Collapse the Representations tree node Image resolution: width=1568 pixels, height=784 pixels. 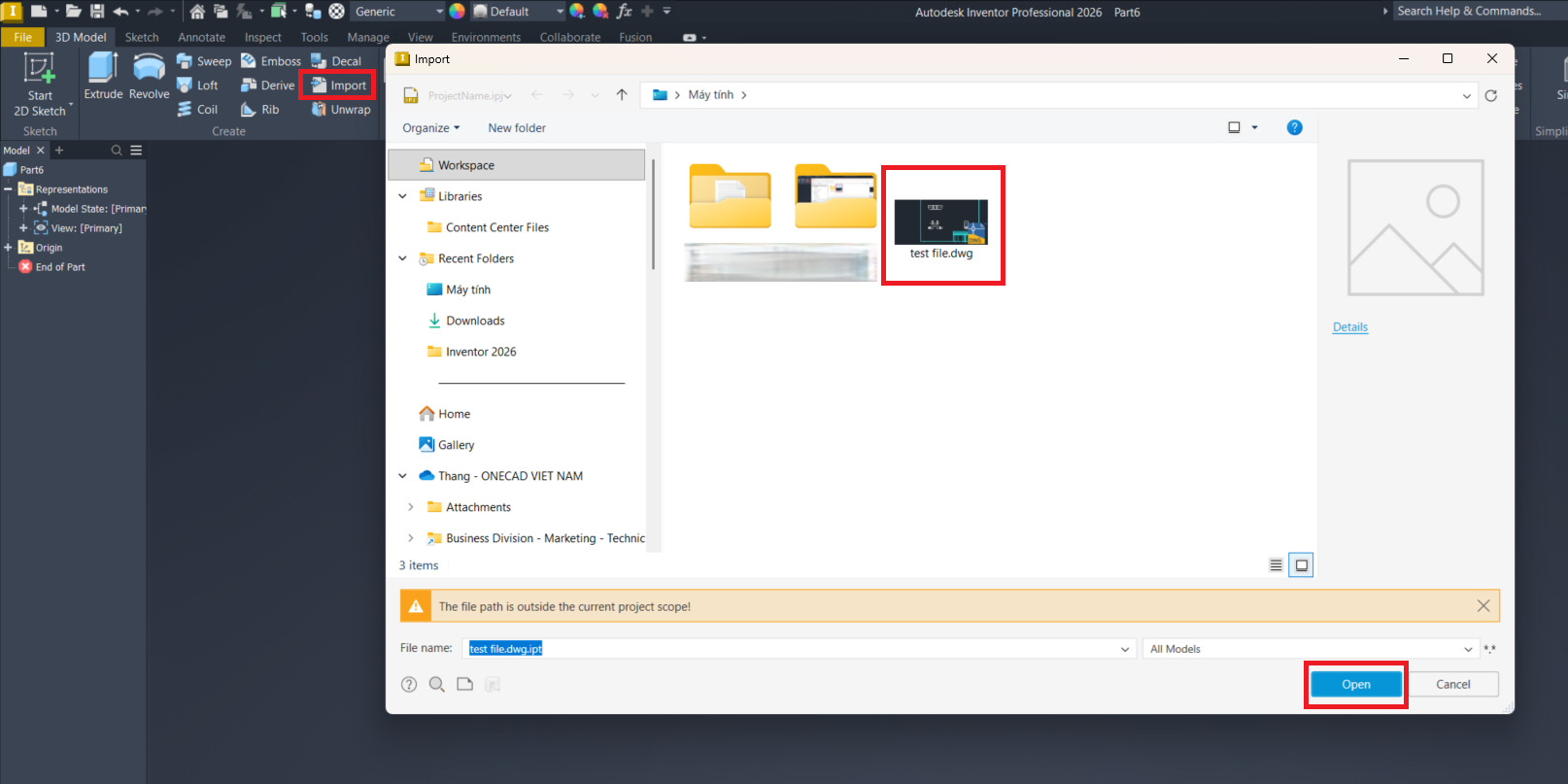pyautogui.click(x=8, y=189)
